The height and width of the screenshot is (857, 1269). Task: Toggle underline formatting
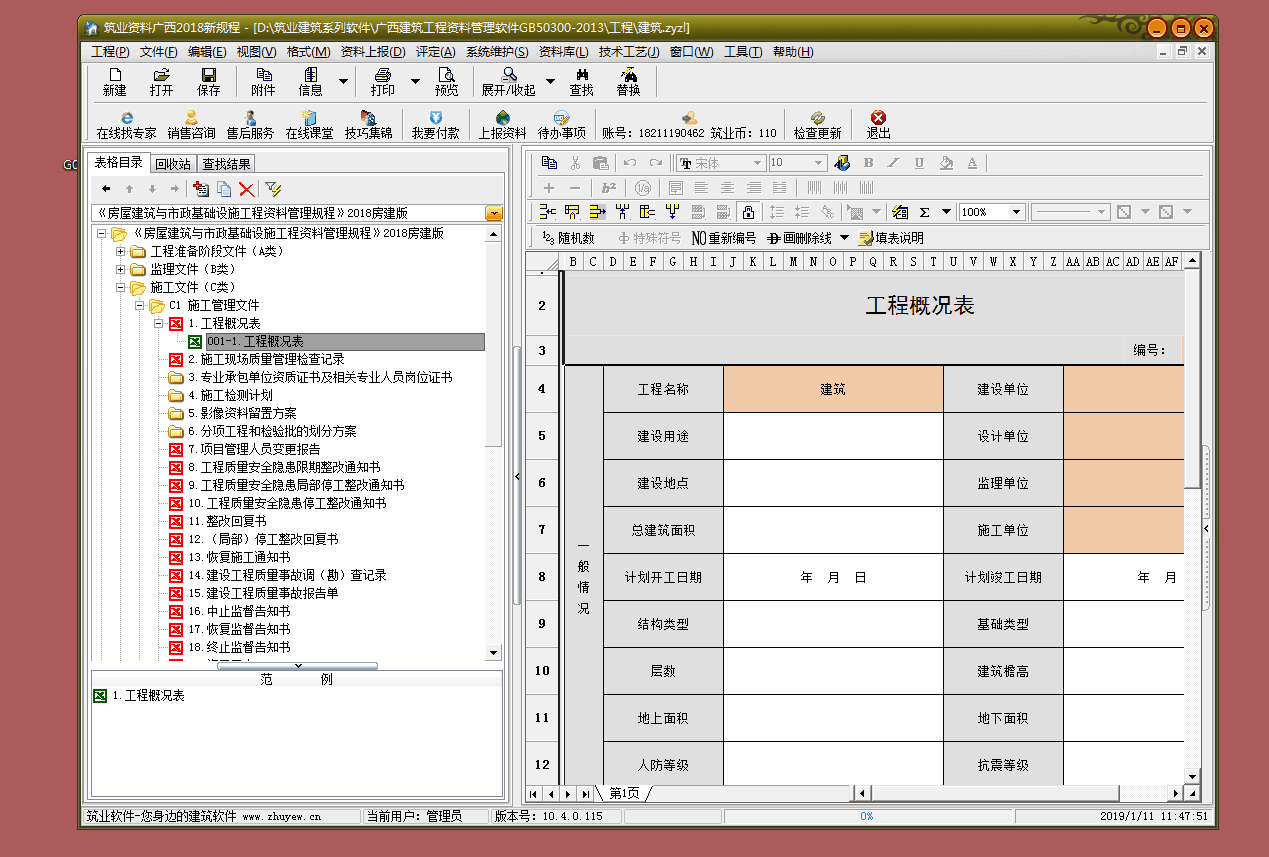(919, 163)
